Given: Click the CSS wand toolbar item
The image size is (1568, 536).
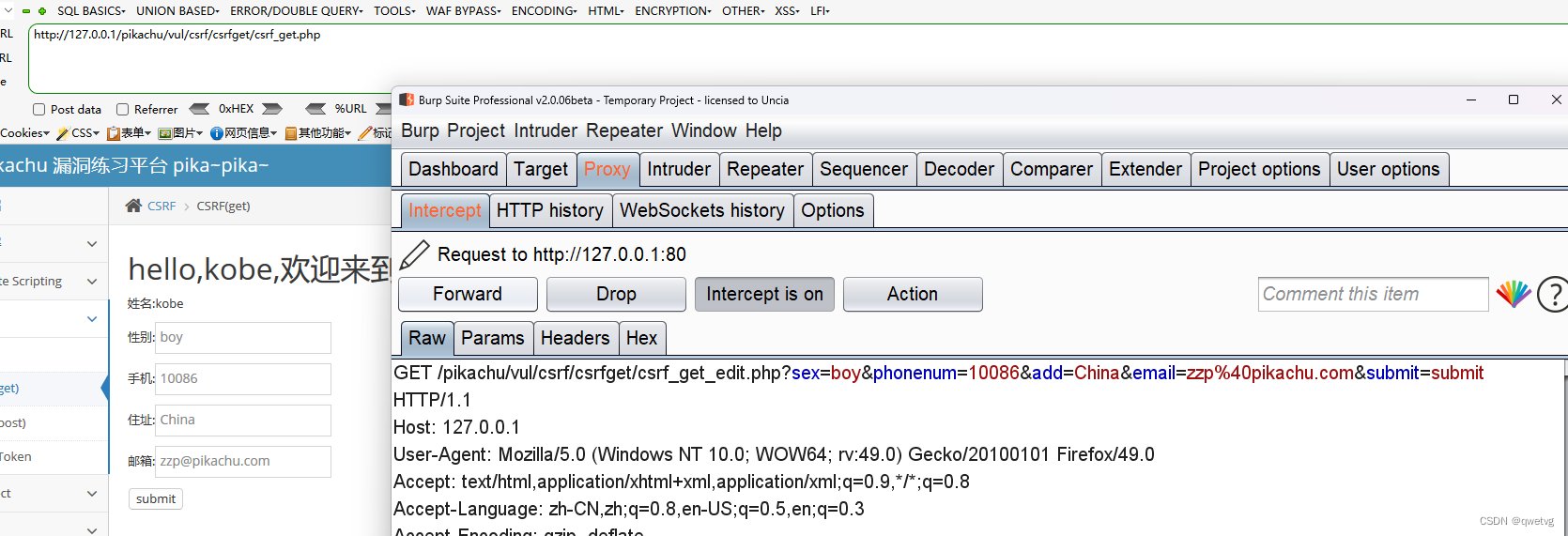Looking at the screenshot, I should [78, 133].
